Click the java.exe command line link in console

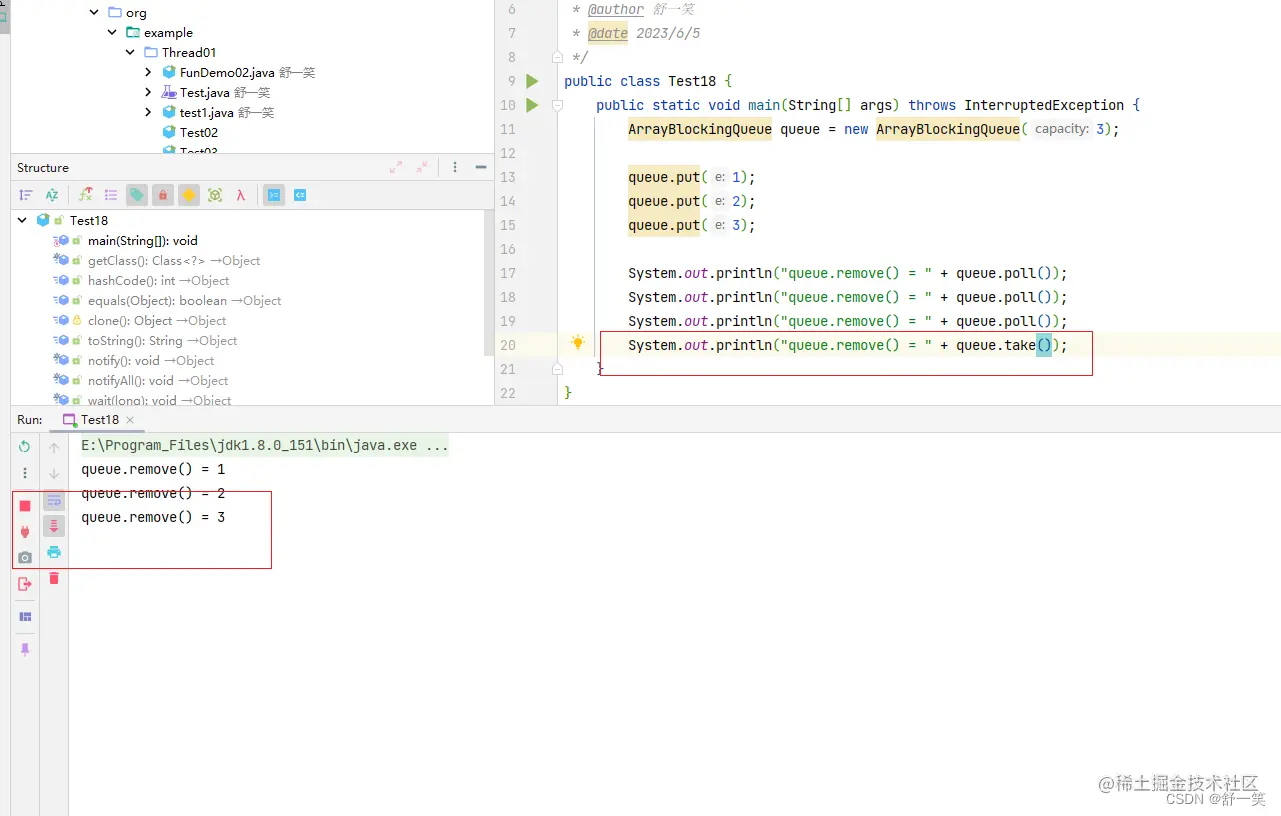[x=265, y=445]
